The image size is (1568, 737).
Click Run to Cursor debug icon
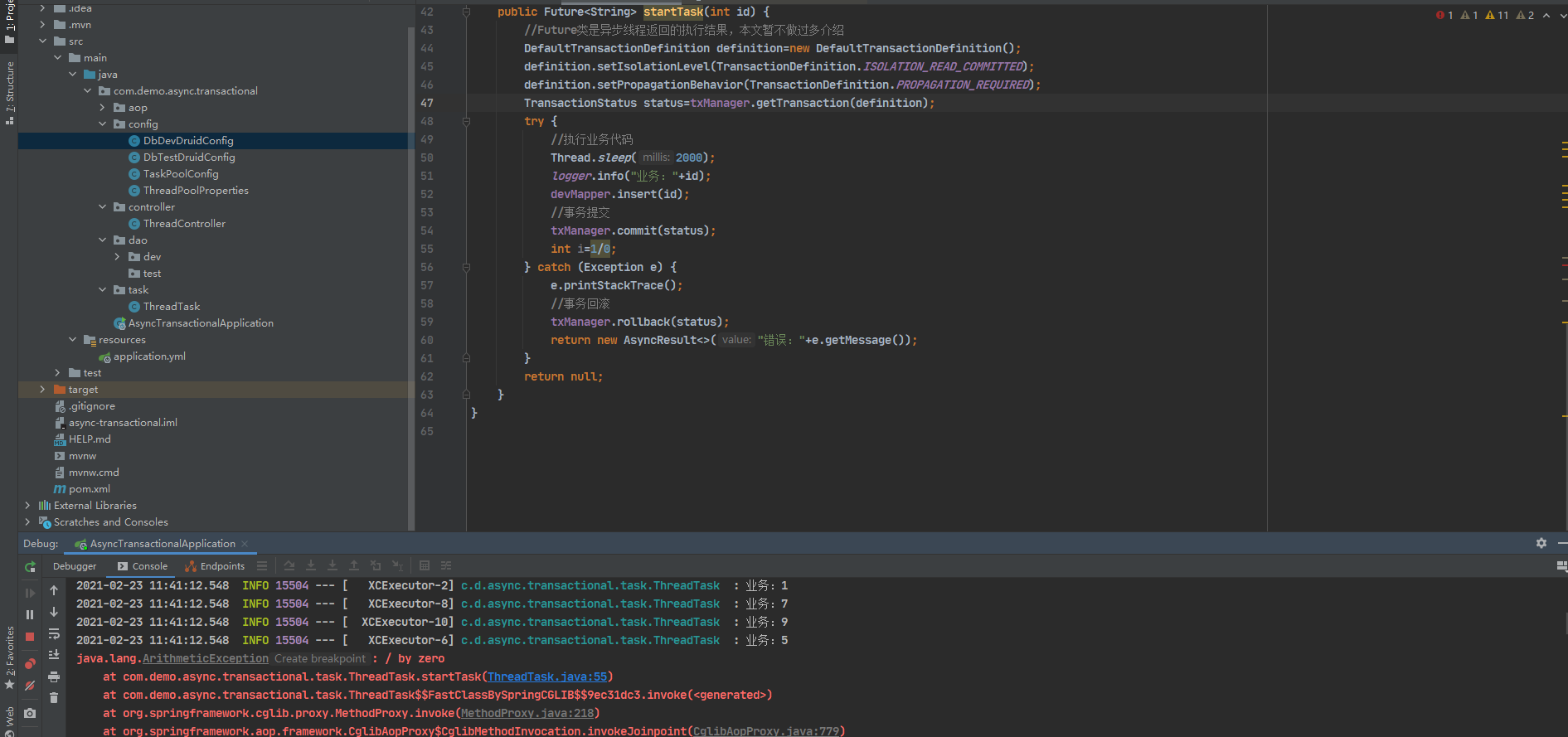point(397,566)
